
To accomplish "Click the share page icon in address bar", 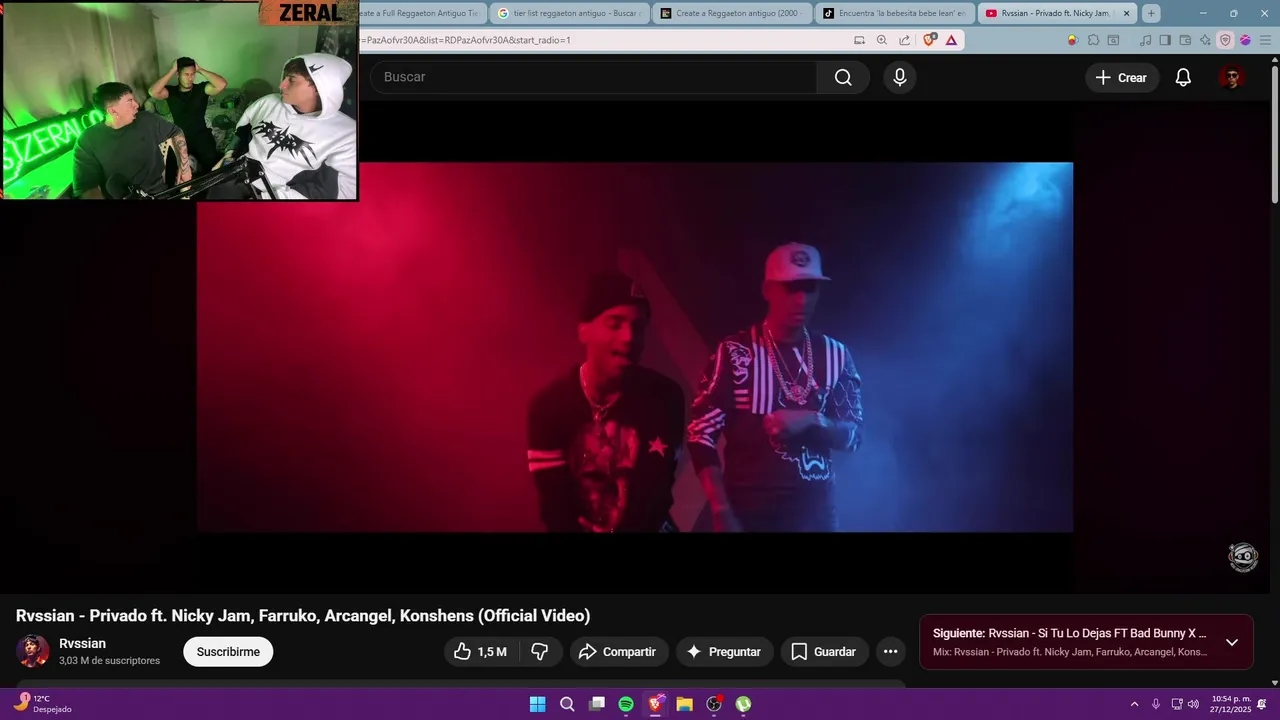I will pos(904,40).
